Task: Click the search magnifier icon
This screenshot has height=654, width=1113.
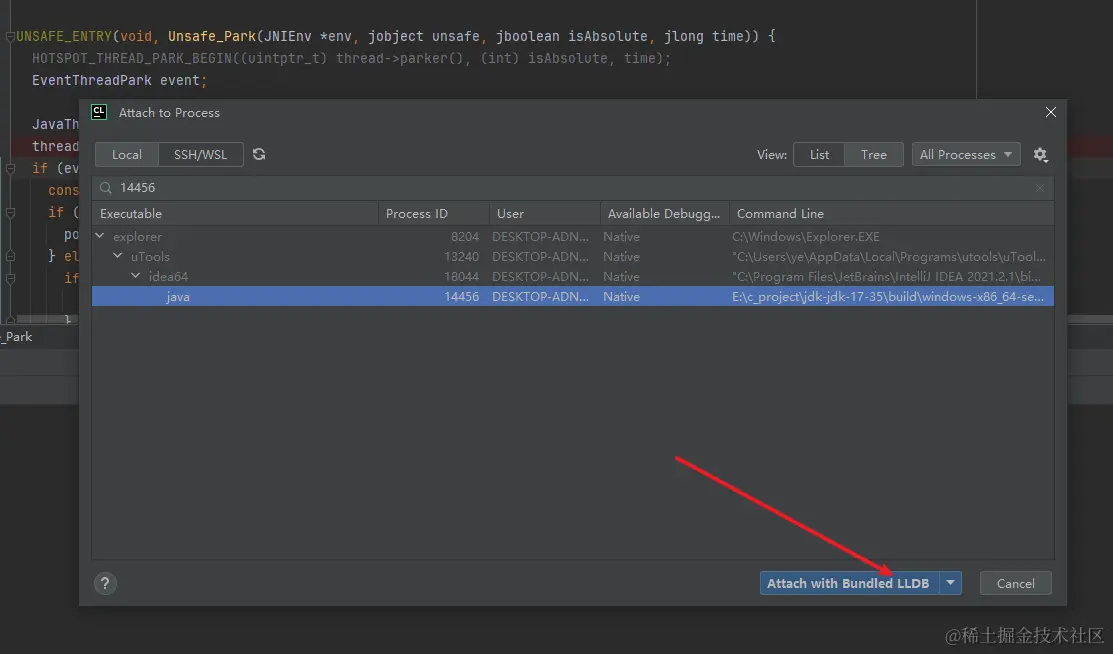Action: pyautogui.click(x=106, y=187)
